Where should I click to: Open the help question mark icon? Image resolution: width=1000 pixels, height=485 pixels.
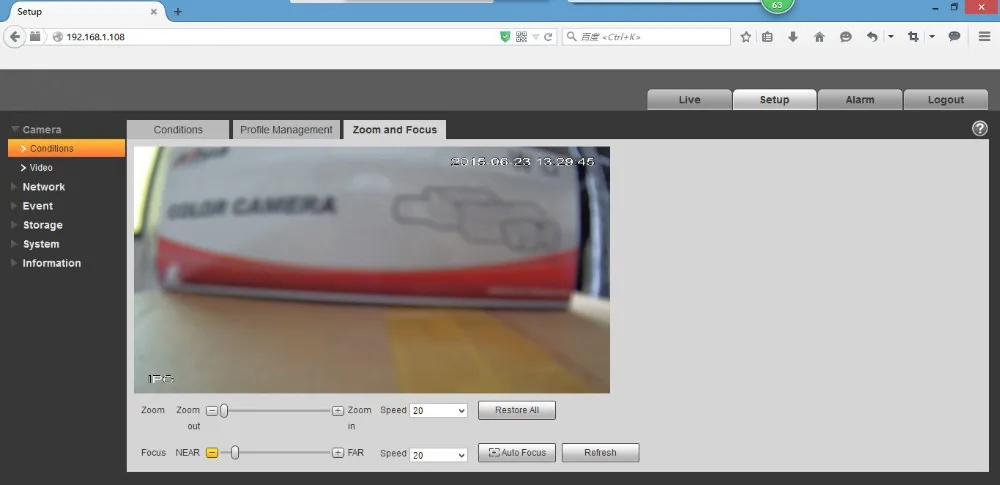click(980, 128)
